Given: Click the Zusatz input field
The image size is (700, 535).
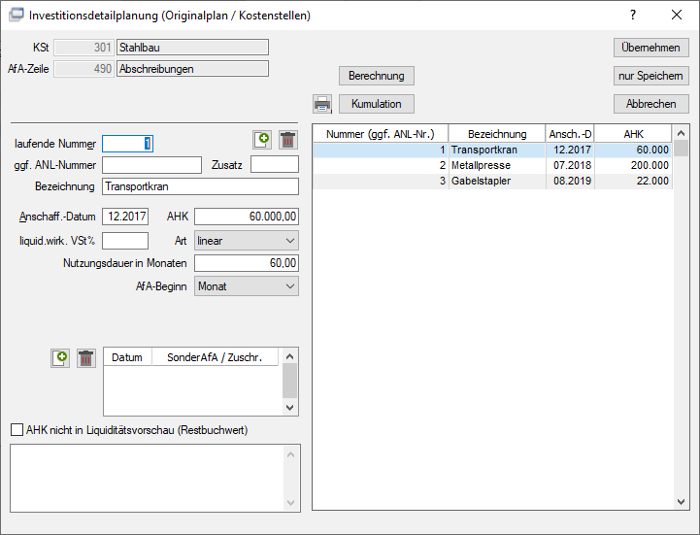Looking at the screenshot, I should pyautogui.click(x=275, y=164).
